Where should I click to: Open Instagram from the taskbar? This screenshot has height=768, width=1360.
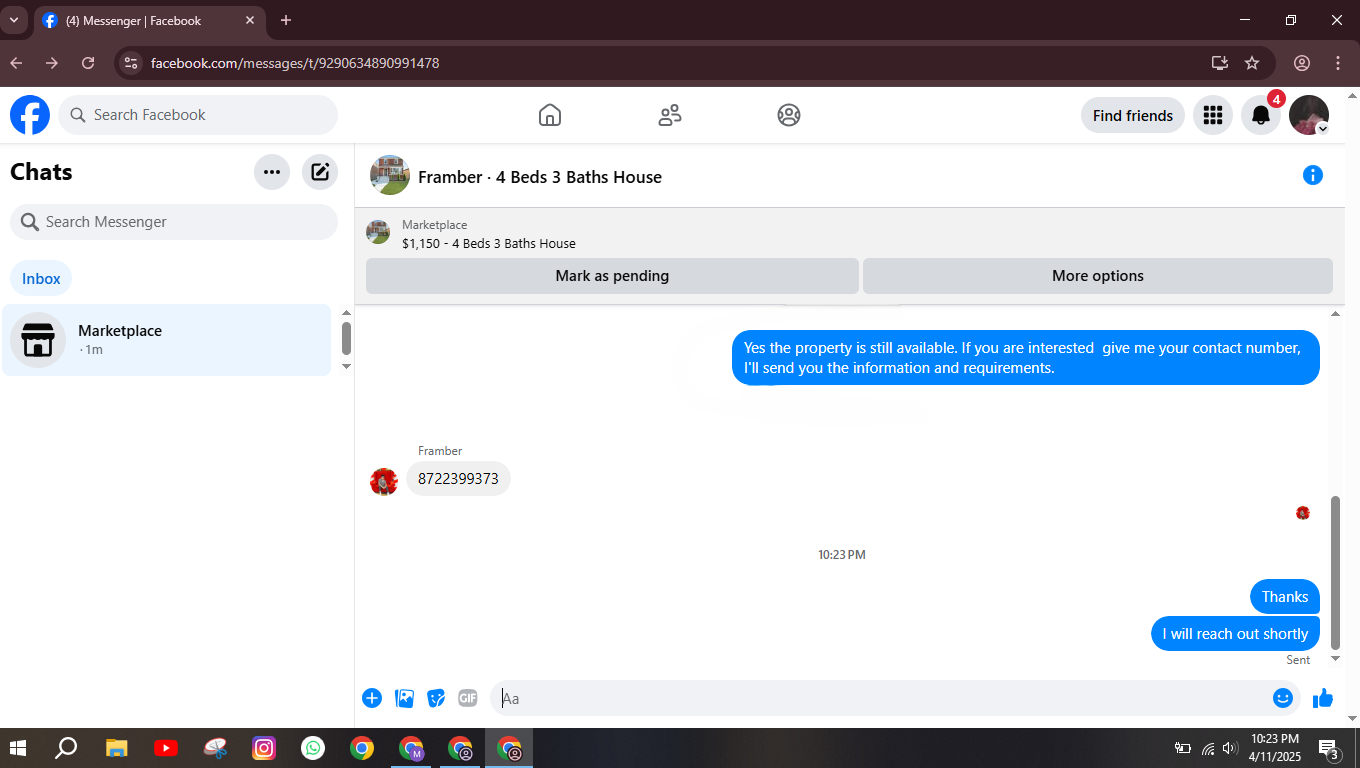(x=264, y=748)
